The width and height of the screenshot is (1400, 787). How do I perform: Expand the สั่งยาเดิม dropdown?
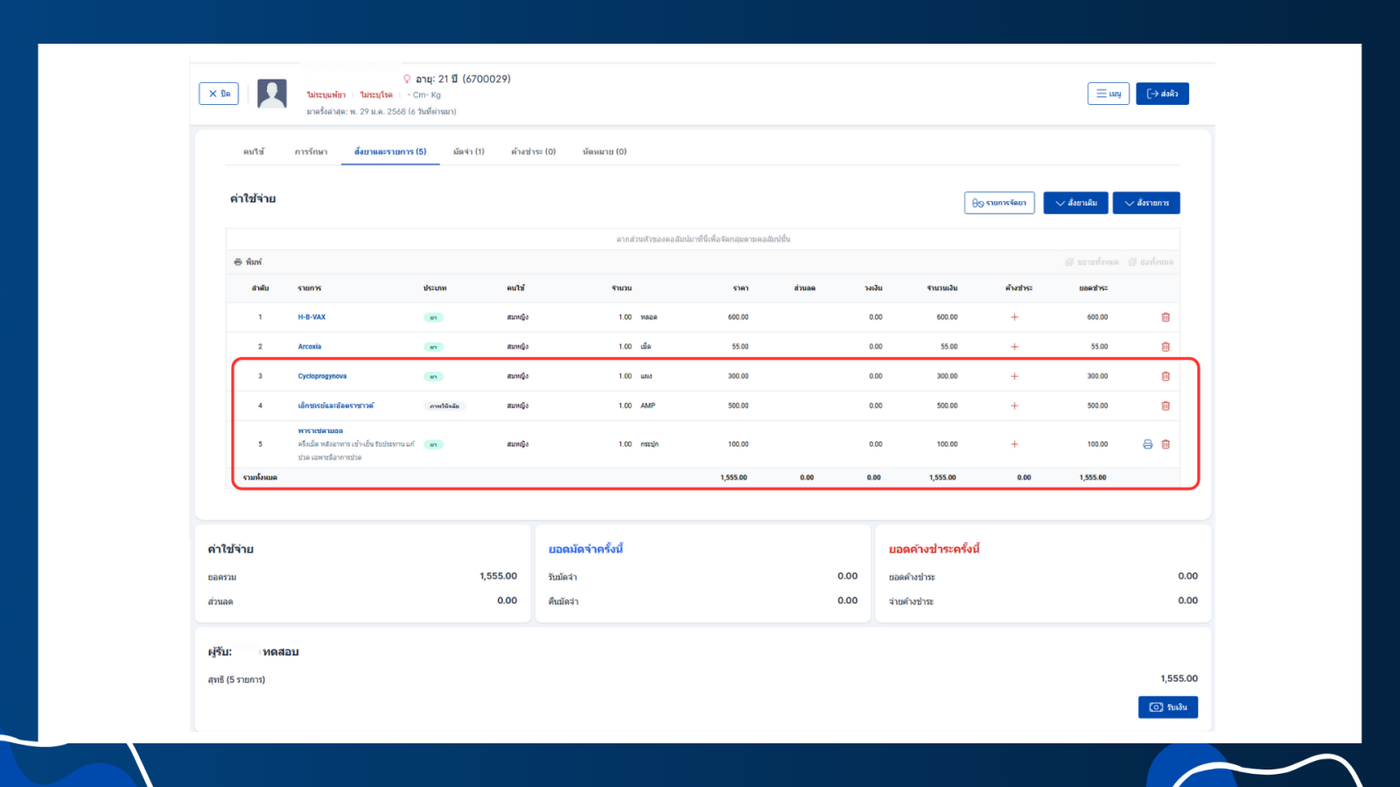1075,203
